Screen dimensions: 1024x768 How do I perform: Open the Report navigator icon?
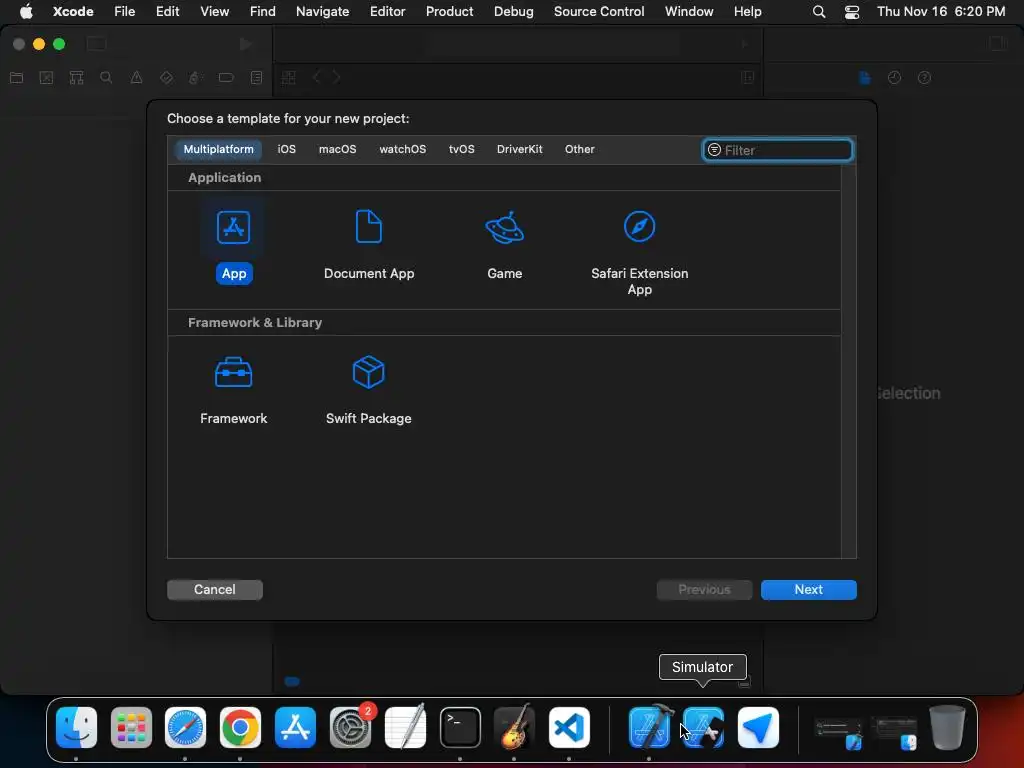[257, 78]
